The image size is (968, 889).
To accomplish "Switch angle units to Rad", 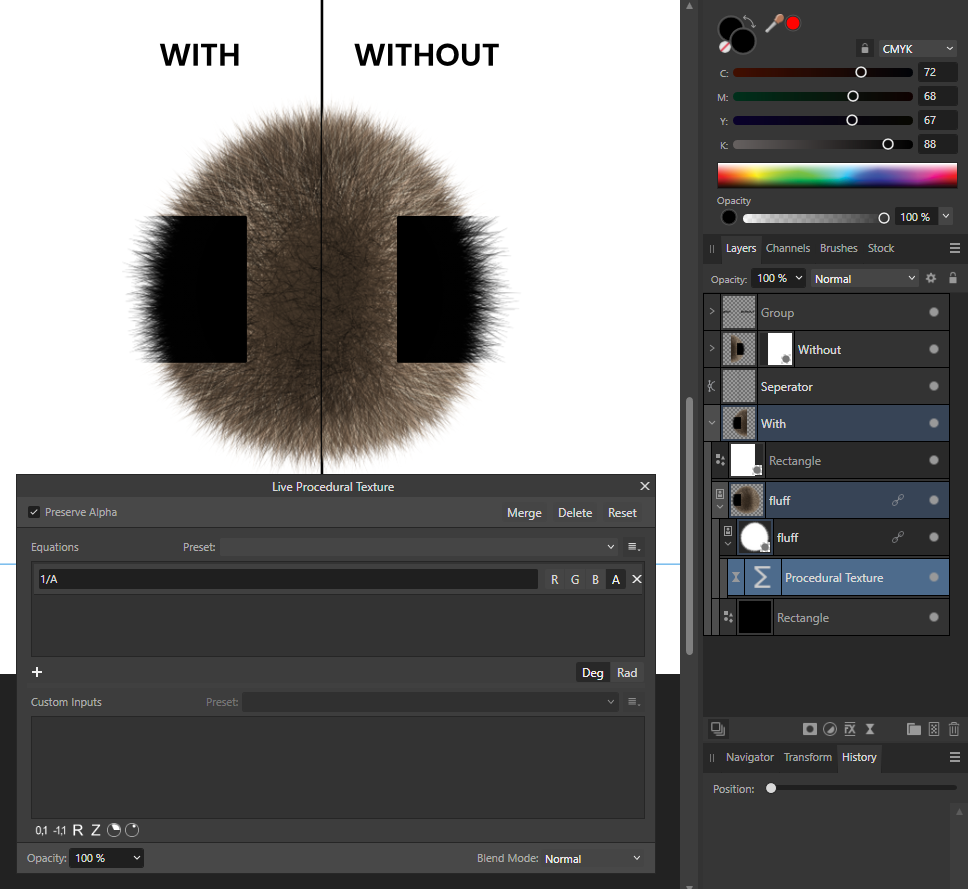I will pos(627,672).
